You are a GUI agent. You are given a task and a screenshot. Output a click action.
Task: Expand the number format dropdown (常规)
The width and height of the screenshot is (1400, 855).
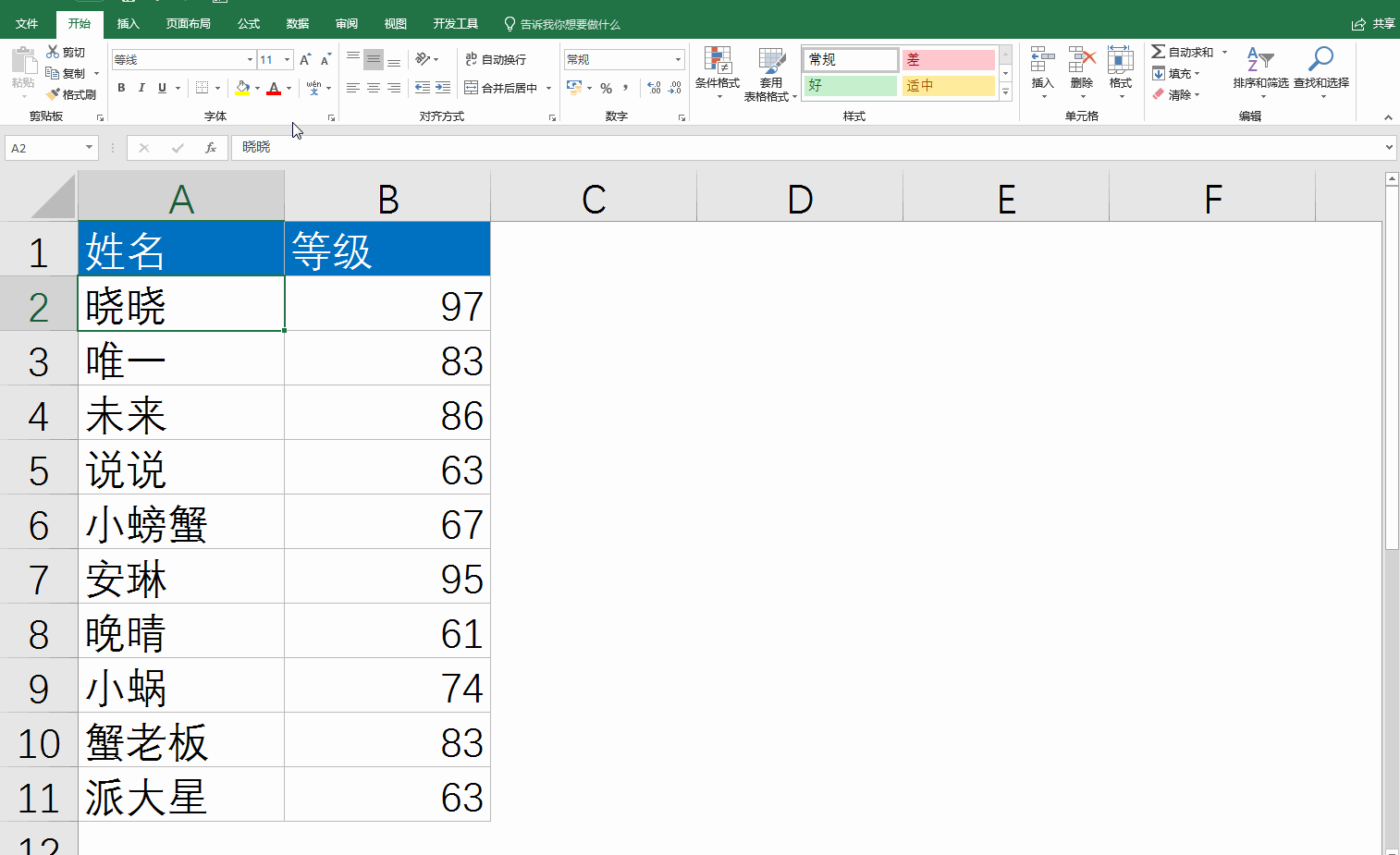[x=678, y=59]
